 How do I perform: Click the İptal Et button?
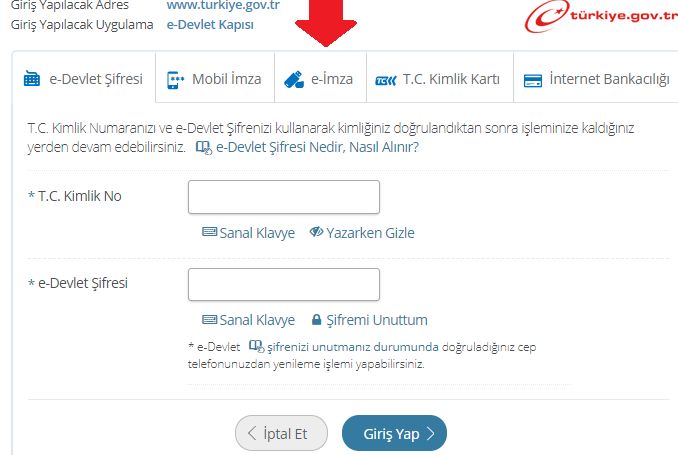281,433
